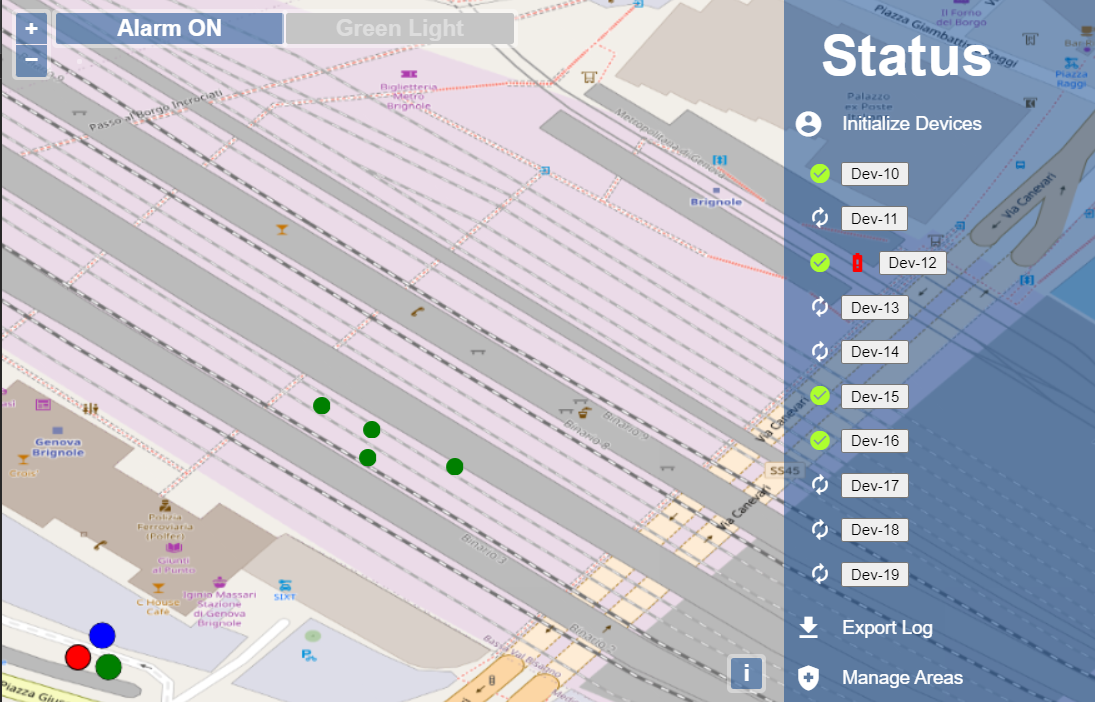Screen dimensions: 1095x702
Task: Click the Initialize Devices user icon
Action: [x=808, y=124]
